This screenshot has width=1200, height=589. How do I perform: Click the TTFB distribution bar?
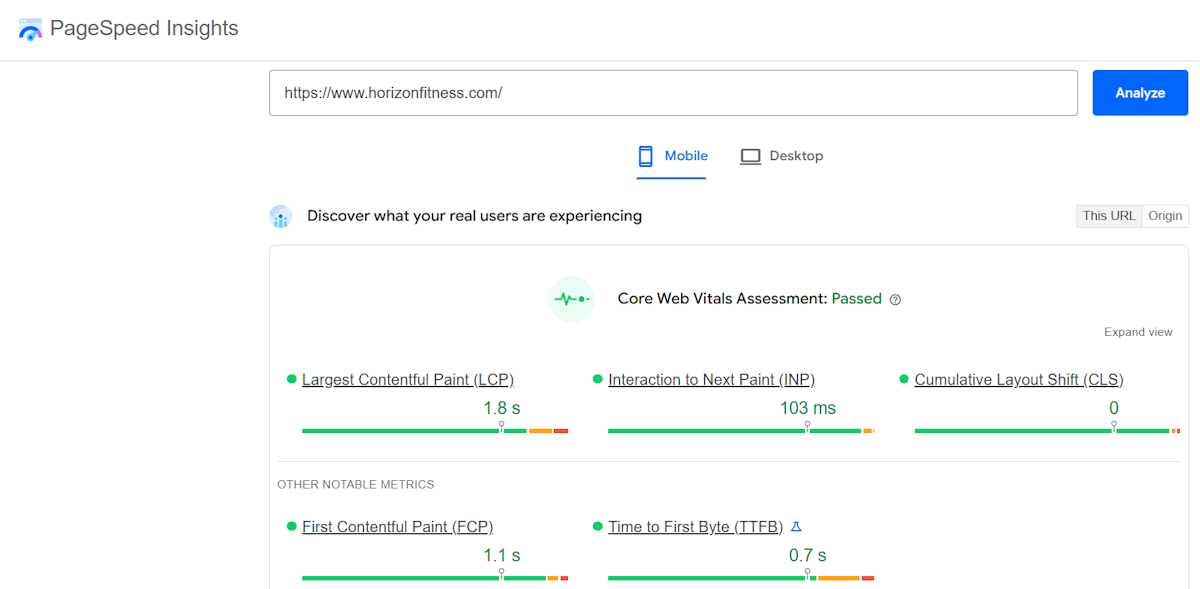click(741, 578)
